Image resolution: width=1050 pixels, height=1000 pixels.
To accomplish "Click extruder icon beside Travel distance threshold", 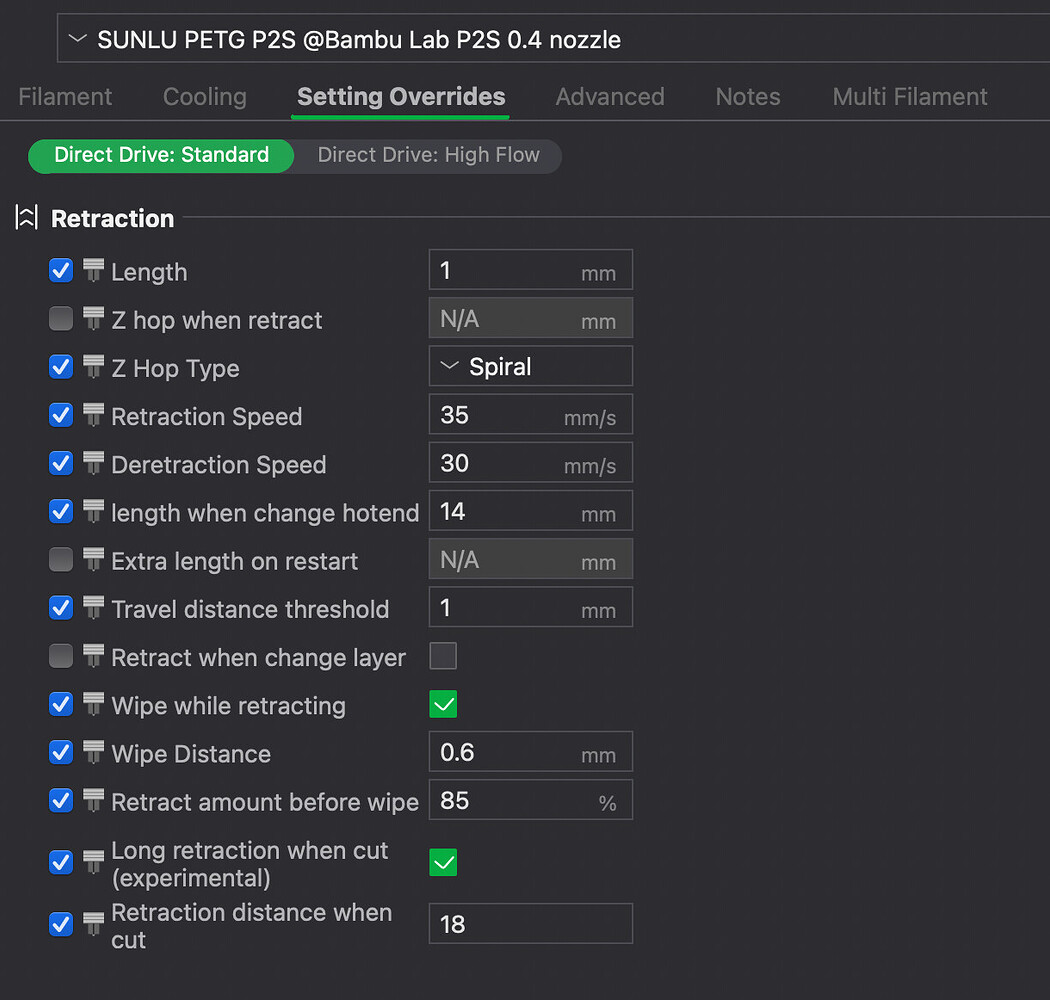I will 93,608.
